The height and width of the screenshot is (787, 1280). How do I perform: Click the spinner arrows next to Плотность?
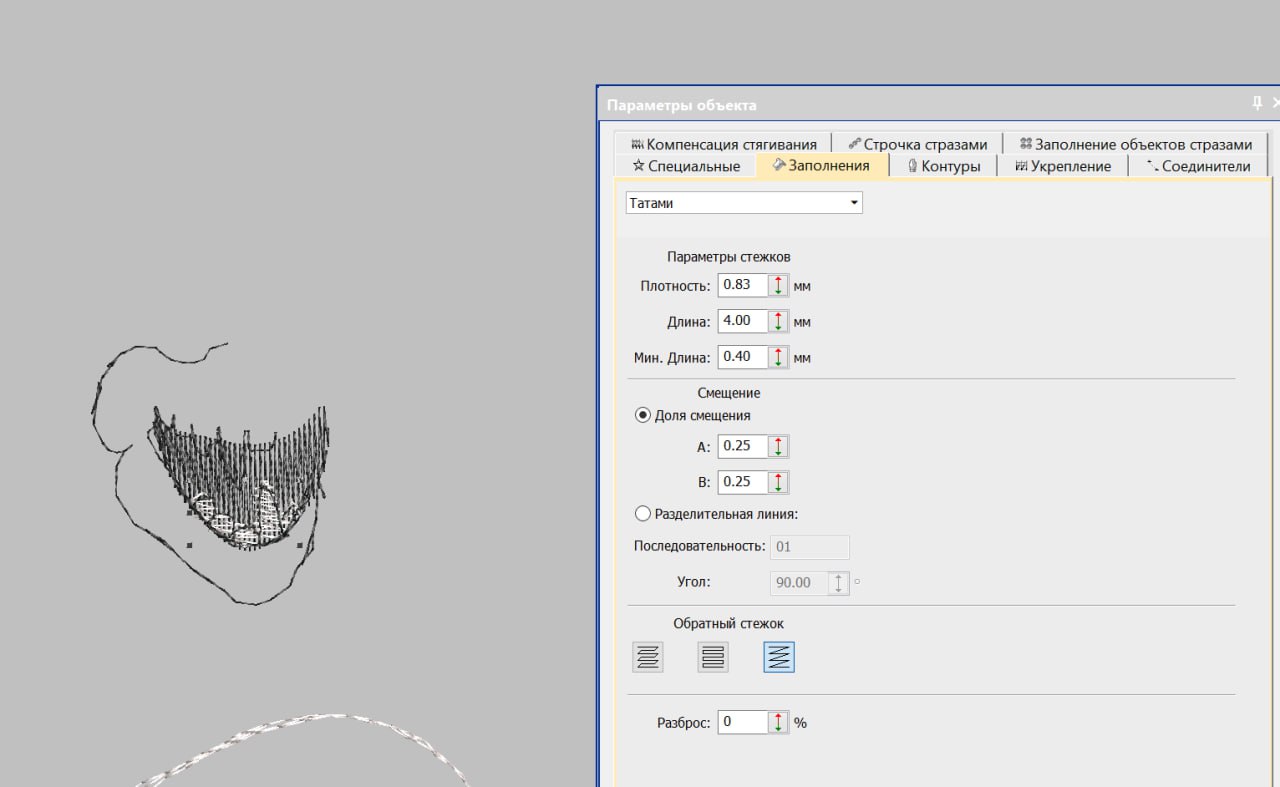778,285
